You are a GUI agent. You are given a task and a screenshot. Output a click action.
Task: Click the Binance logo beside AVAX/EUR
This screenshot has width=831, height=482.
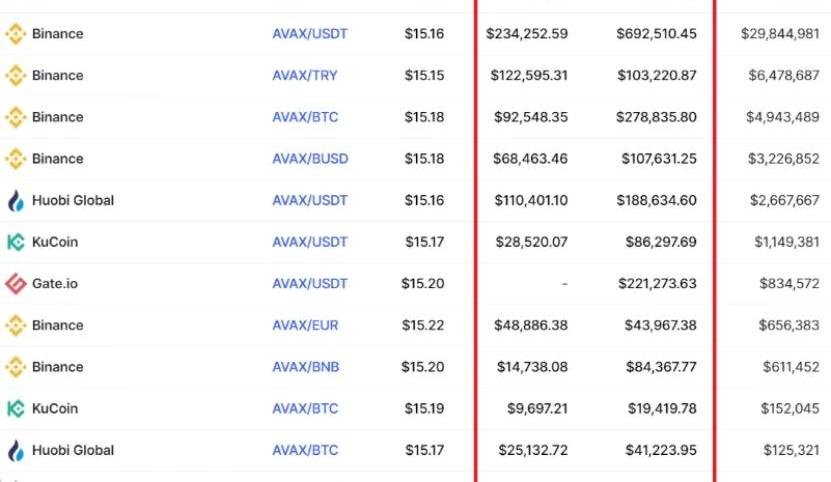15,326
